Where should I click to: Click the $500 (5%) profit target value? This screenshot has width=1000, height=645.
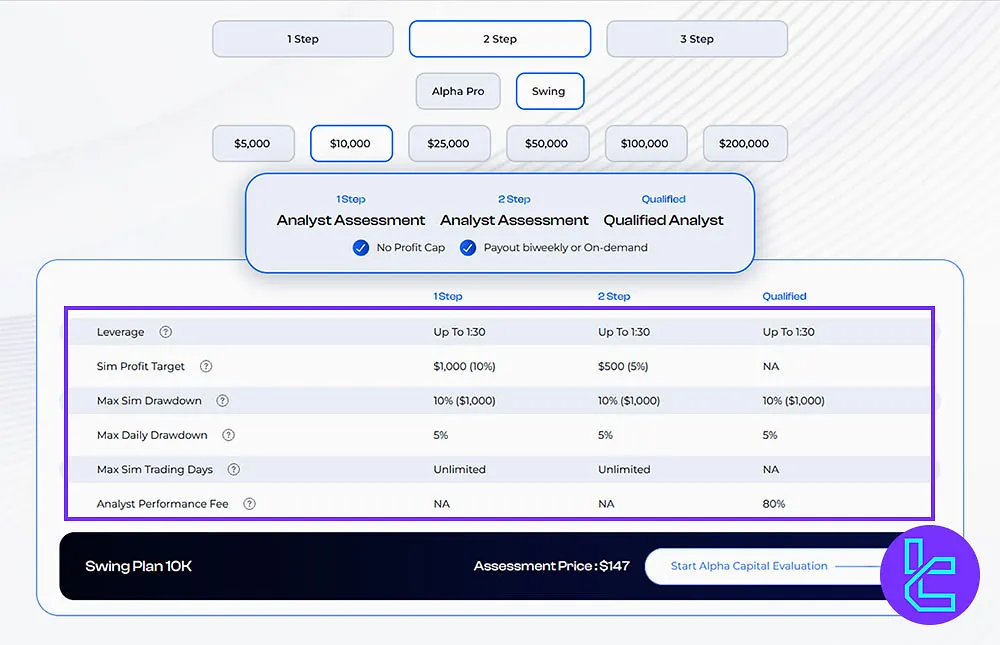[623, 366]
